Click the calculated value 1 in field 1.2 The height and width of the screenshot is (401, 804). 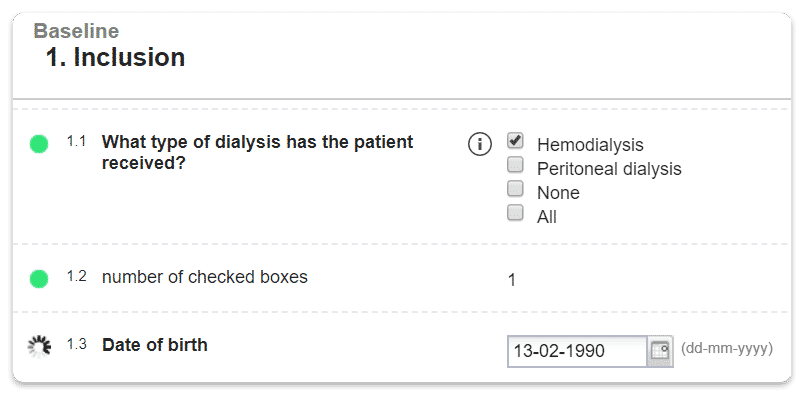pyautogui.click(x=511, y=280)
